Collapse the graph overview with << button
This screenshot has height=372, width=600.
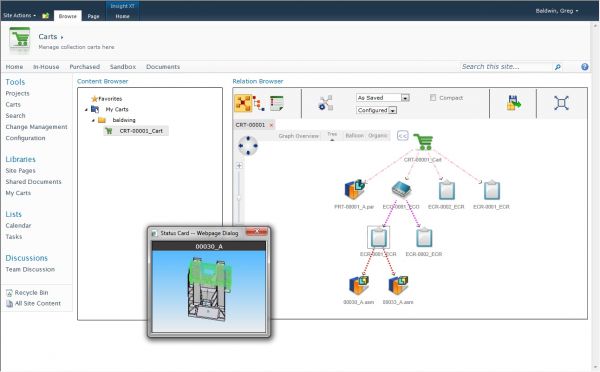403,135
